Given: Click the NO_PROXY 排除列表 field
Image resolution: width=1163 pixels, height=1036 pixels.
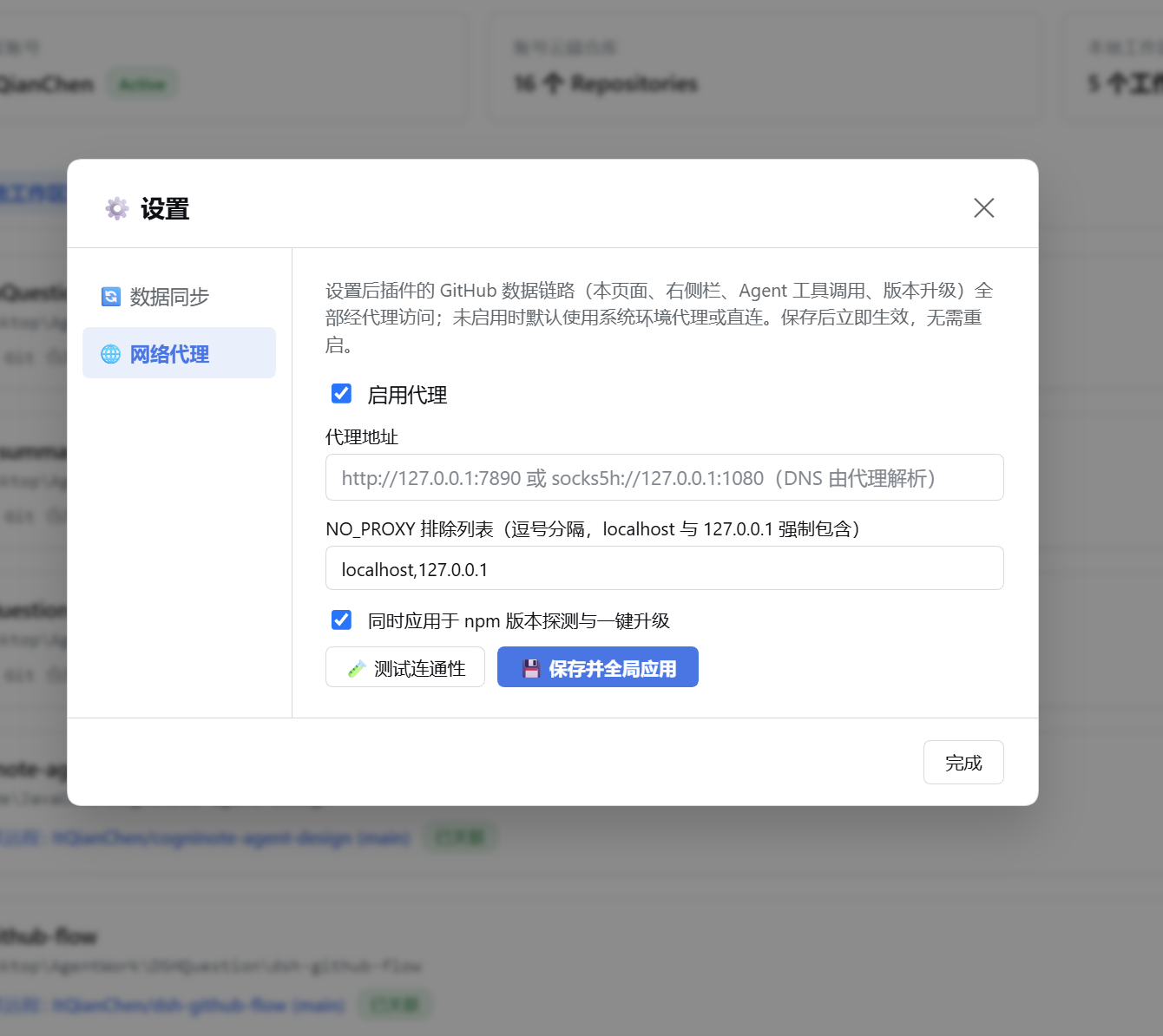Looking at the screenshot, I should click(x=665, y=568).
